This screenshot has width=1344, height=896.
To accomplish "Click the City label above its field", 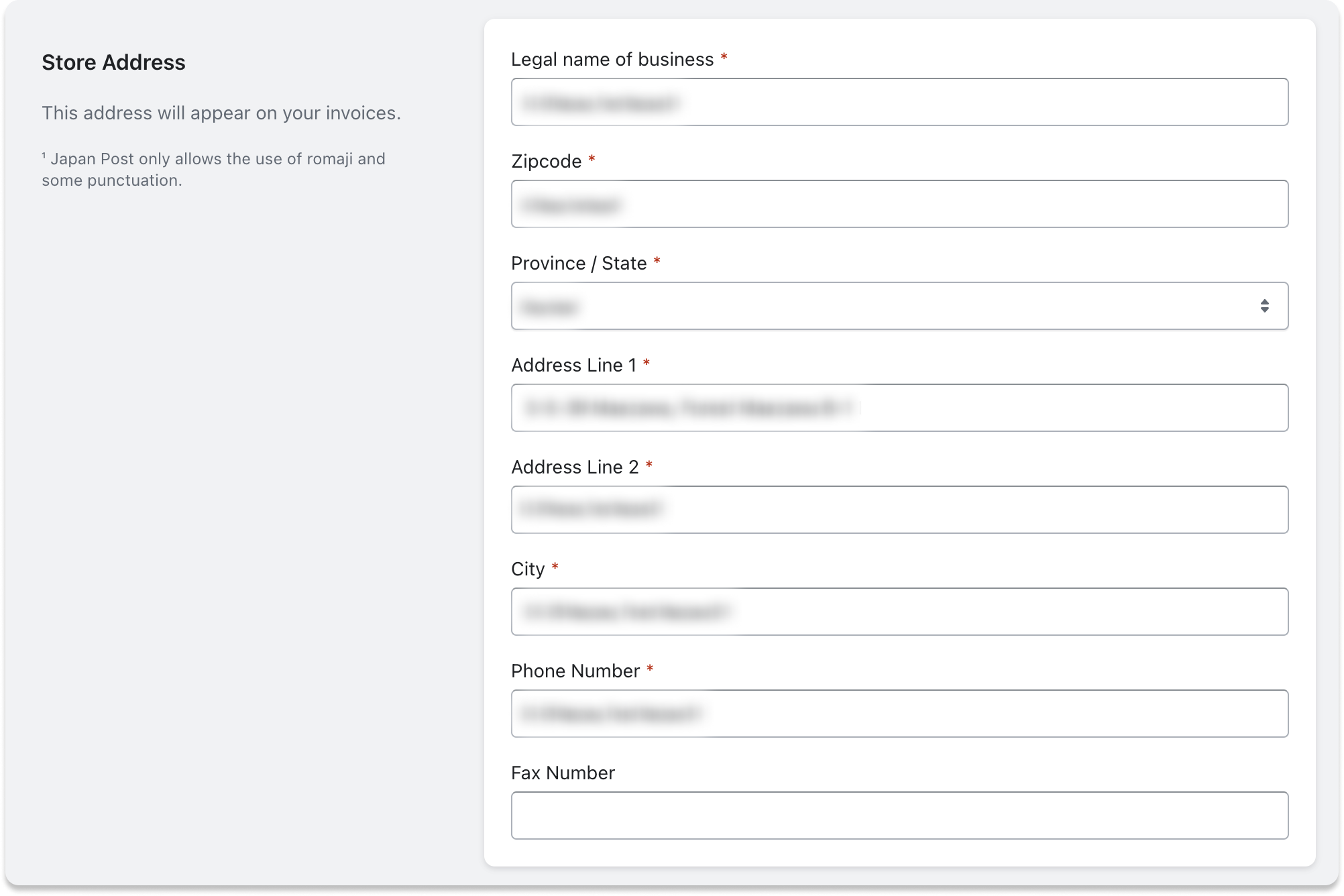I will click(x=527, y=569).
